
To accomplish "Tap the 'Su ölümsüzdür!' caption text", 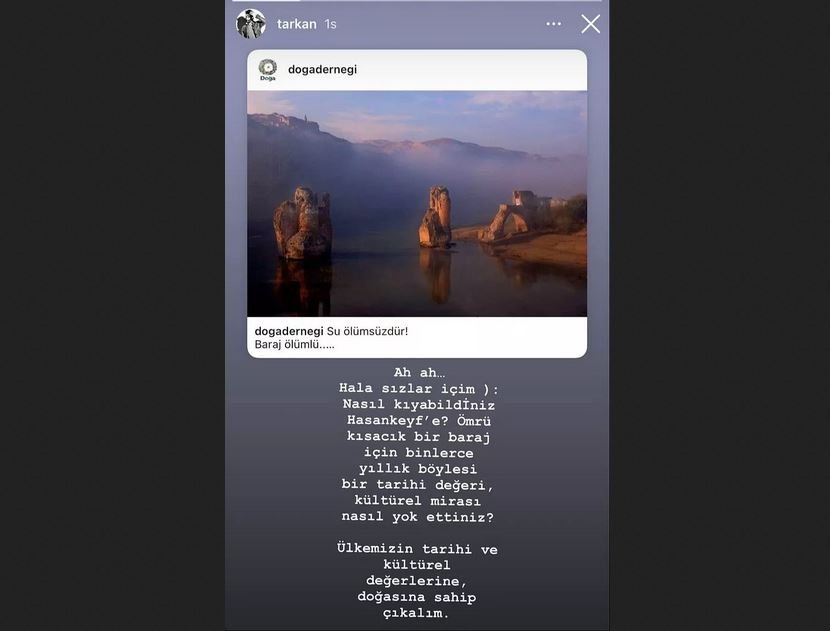I will click(x=367, y=331).
